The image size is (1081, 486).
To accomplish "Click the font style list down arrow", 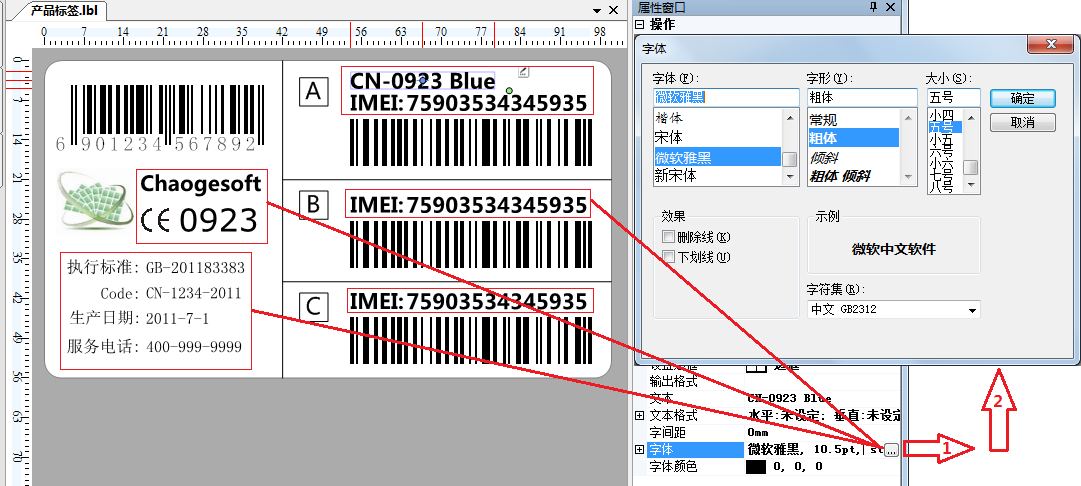I will [909, 177].
